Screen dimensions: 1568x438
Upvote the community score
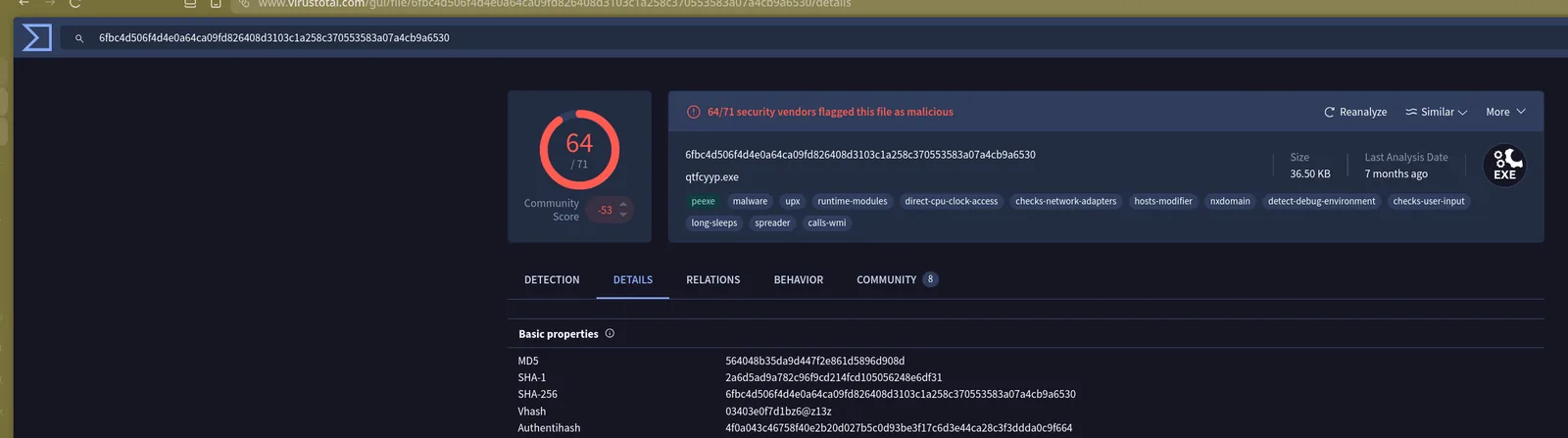click(623, 204)
